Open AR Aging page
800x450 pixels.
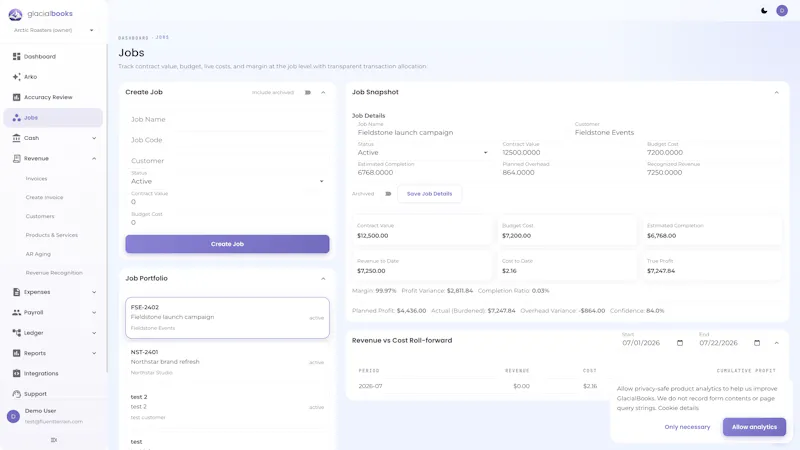pos(38,254)
